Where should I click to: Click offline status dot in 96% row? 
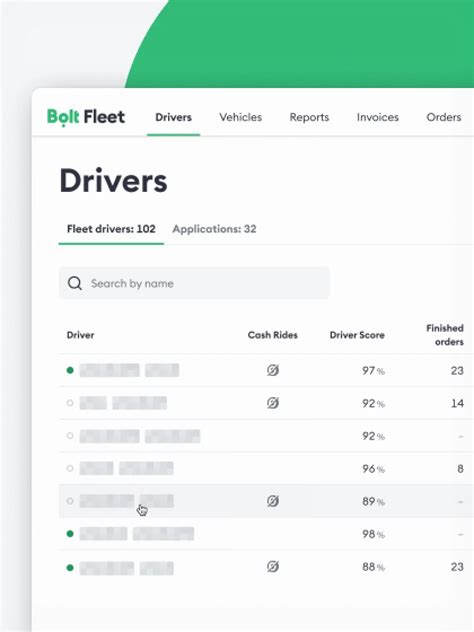coord(70,468)
